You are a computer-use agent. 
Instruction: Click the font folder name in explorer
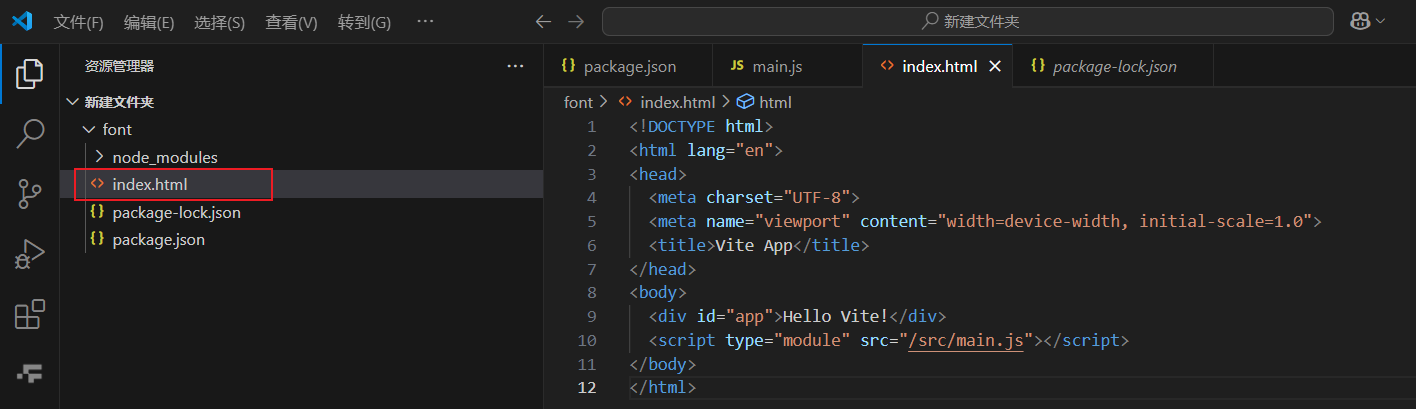(117, 130)
